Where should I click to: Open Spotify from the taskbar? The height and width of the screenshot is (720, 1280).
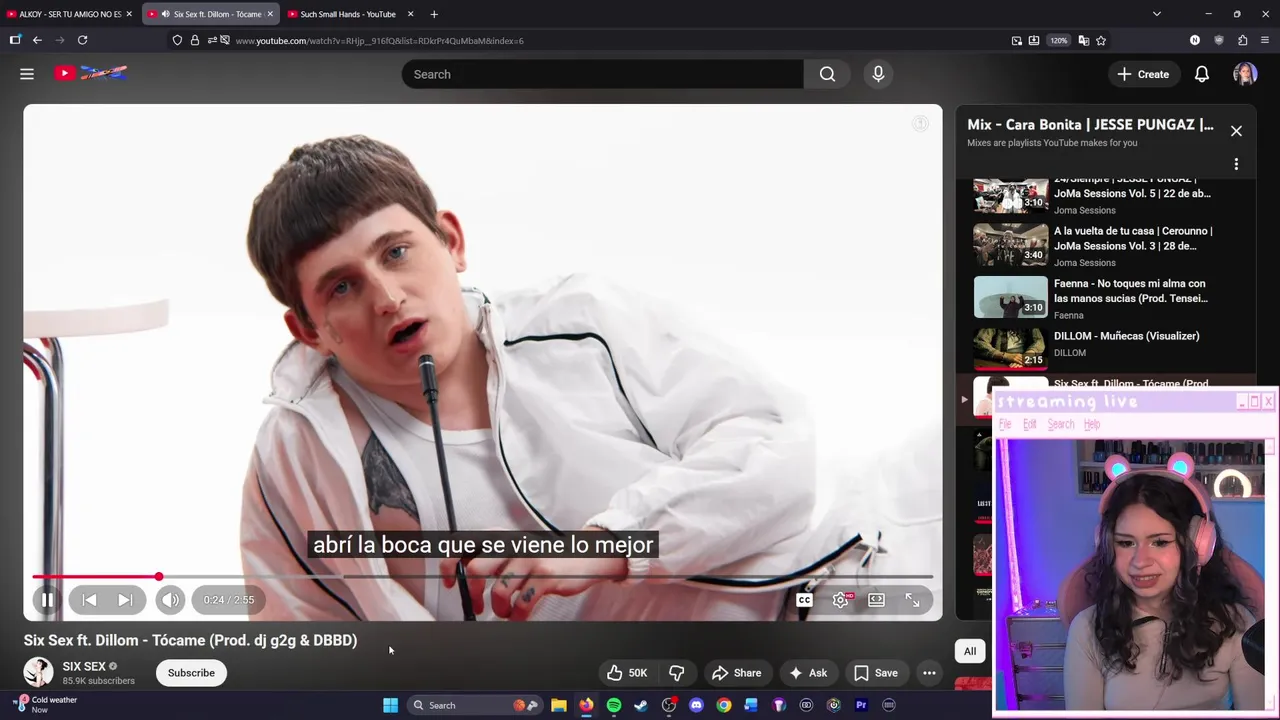coord(614,705)
